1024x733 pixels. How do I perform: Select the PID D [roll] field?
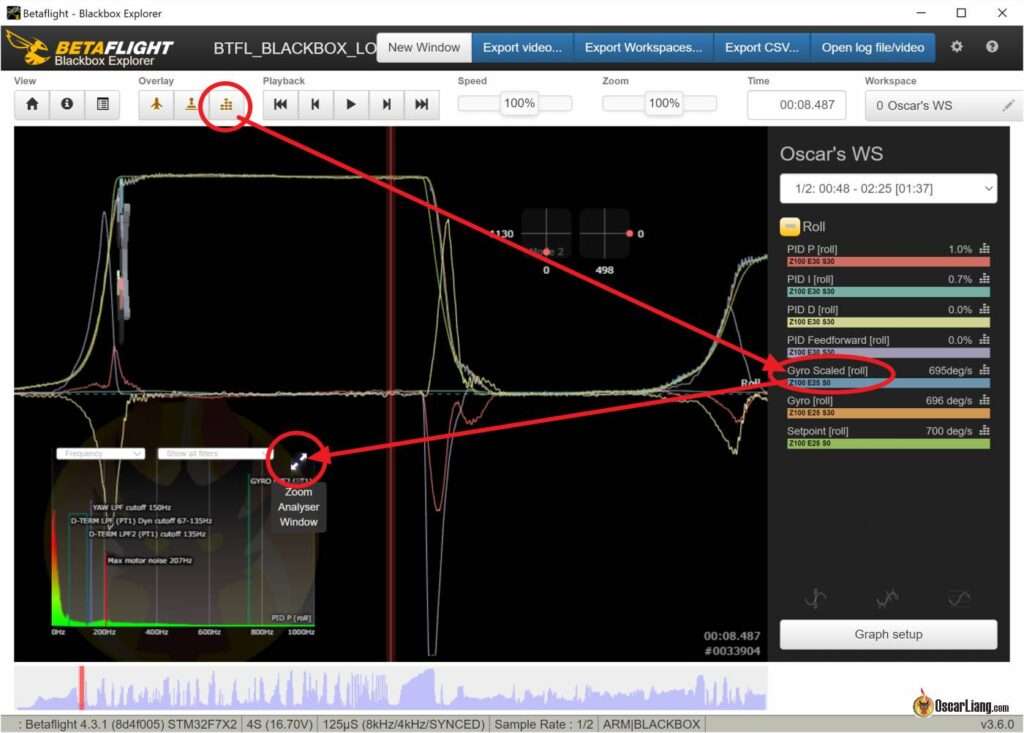tap(812, 309)
